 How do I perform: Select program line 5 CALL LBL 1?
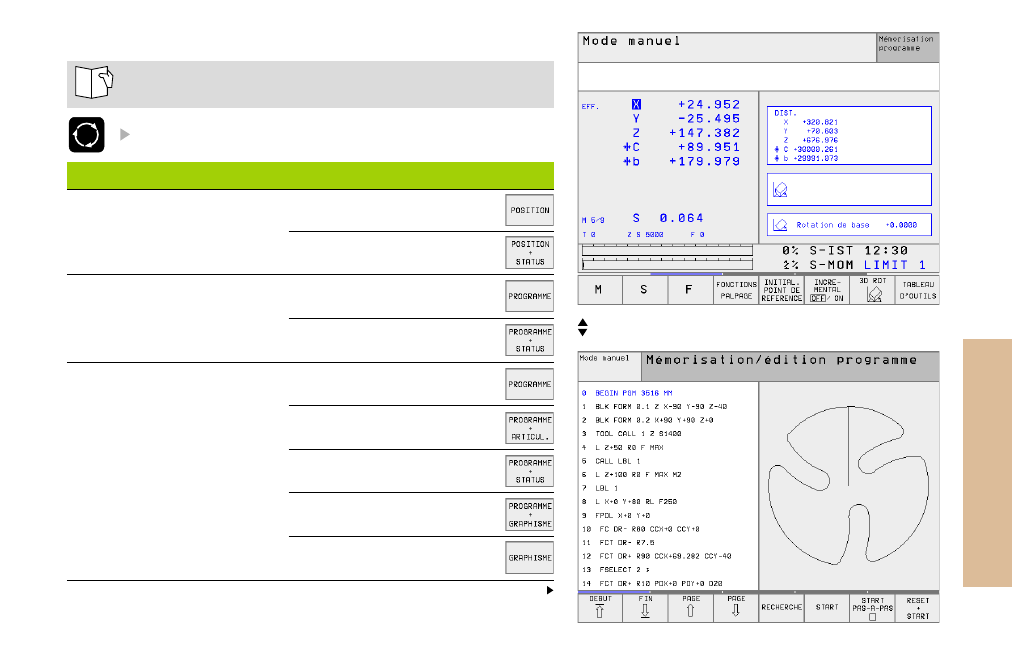[x=611, y=461]
